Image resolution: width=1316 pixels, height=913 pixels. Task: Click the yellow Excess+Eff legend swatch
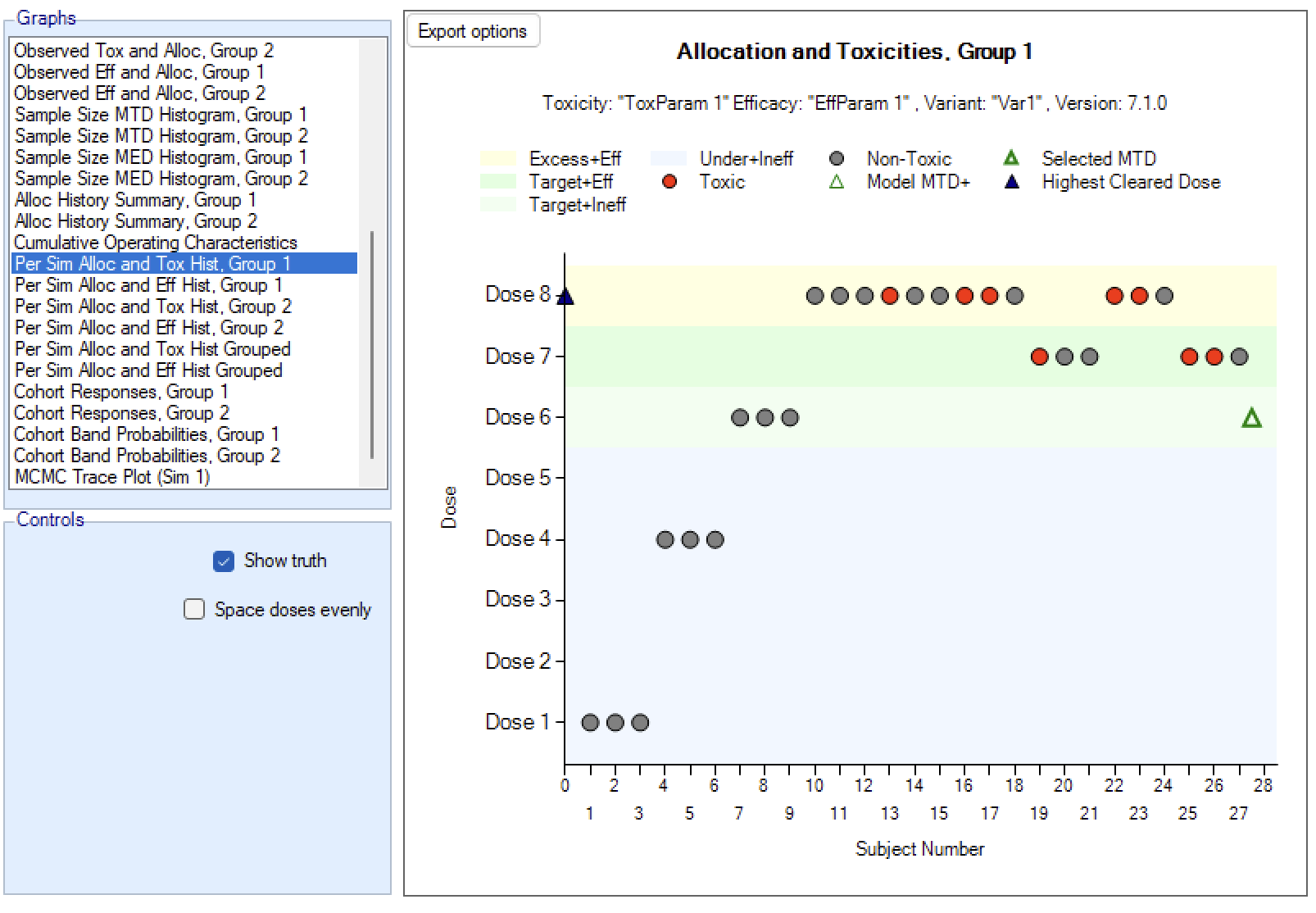[497, 159]
